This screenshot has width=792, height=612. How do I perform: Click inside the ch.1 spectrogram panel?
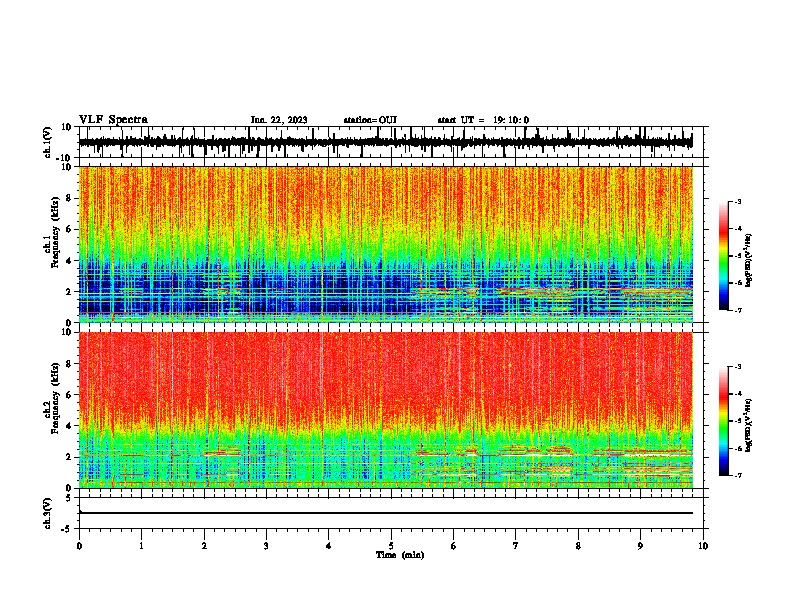tap(385, 244)
